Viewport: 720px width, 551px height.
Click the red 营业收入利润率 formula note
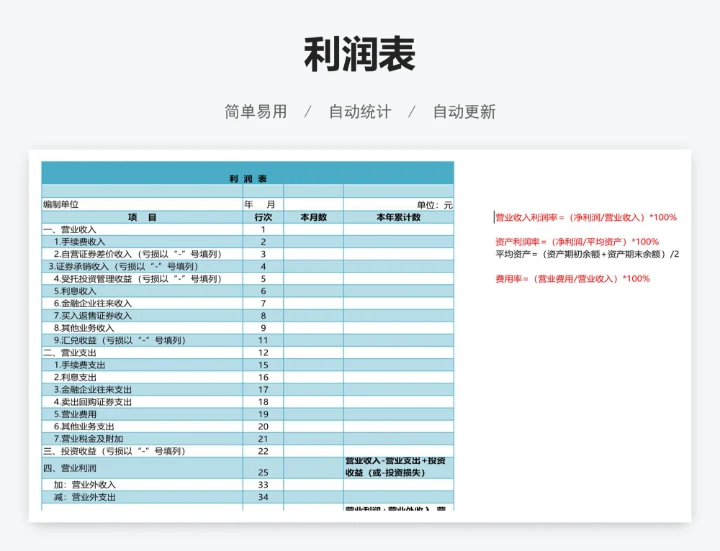(586, 217)
